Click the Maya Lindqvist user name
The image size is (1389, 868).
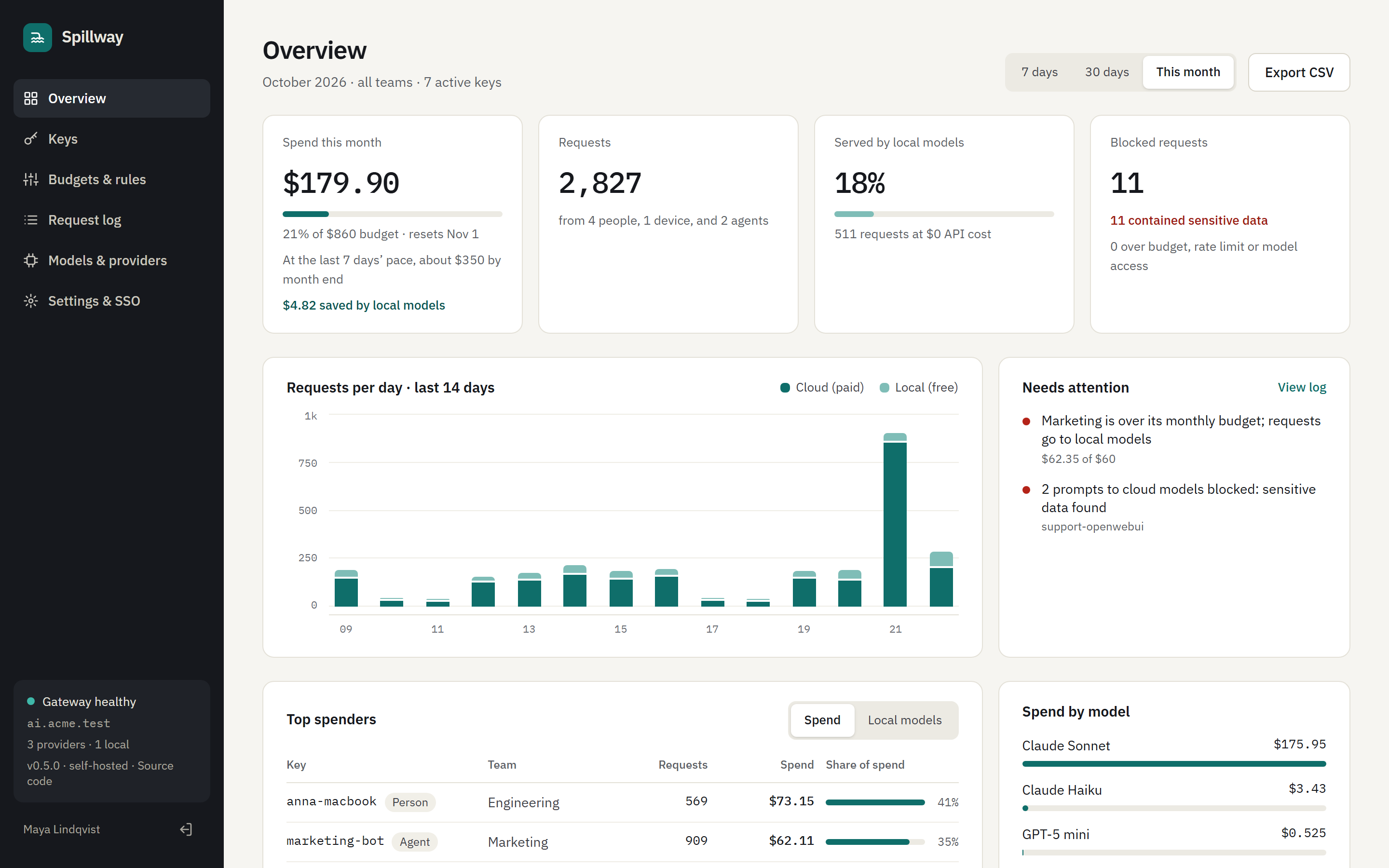tap(61, 829)
